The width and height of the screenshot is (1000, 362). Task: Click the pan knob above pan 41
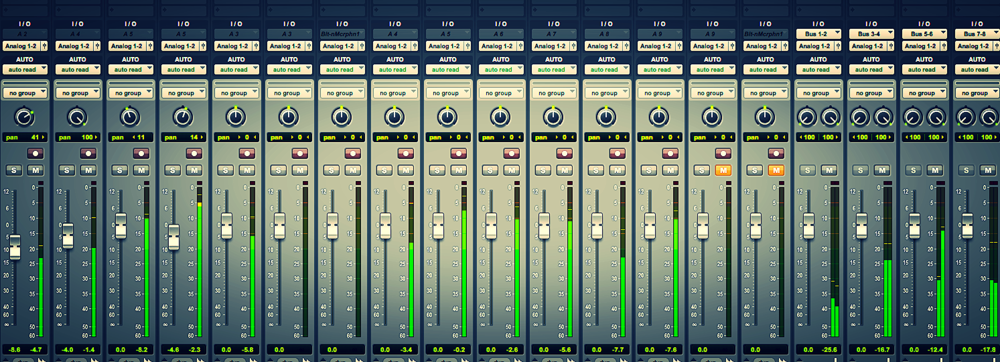pos(24,117)
